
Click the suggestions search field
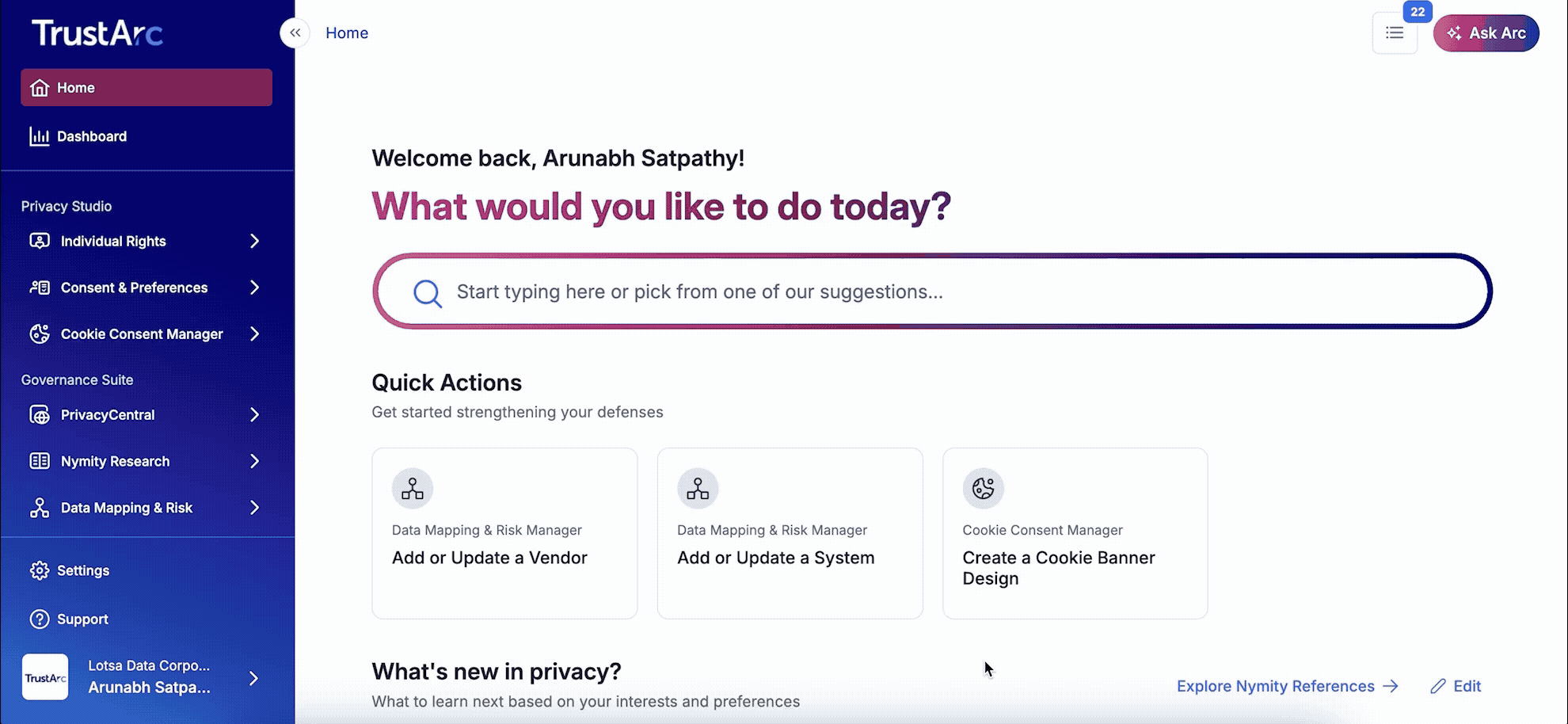934,291
